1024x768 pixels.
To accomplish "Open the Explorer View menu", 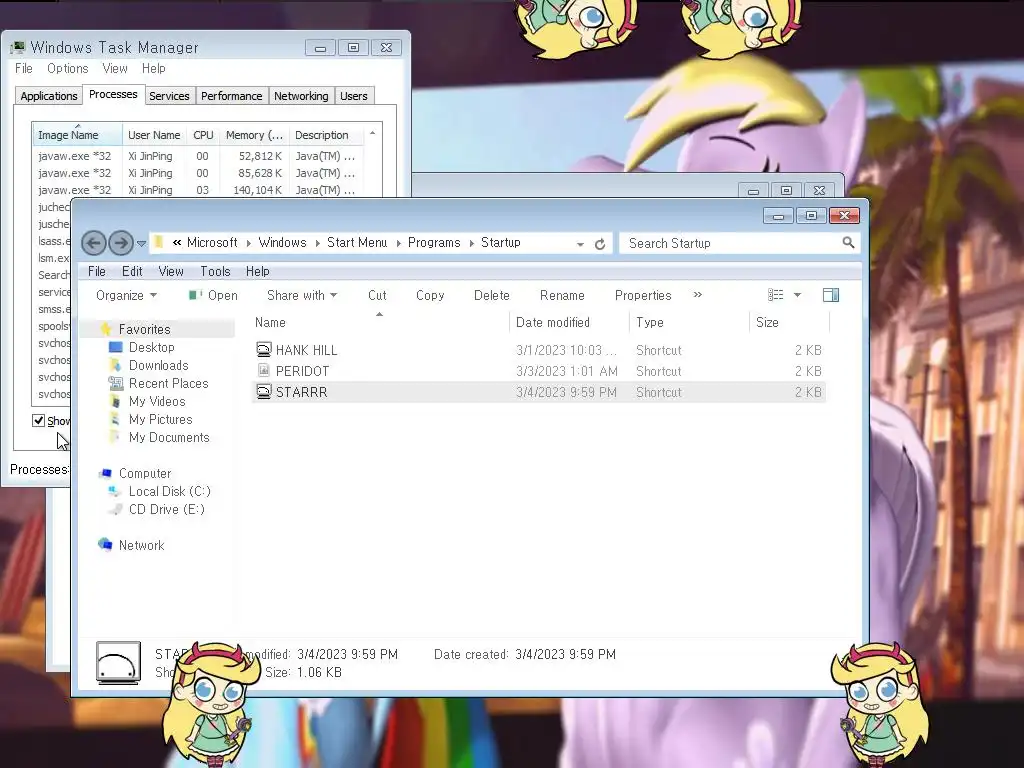I will 171,271.
